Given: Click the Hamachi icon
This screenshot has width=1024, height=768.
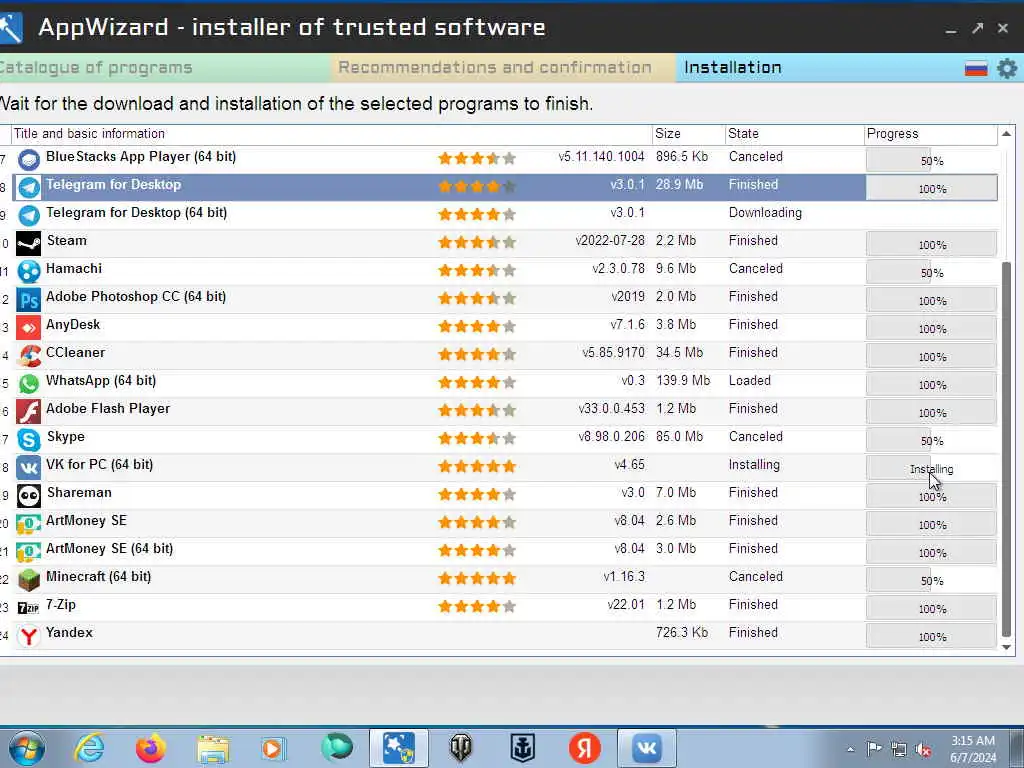Looking at the screenshot, I should (29, 272).
